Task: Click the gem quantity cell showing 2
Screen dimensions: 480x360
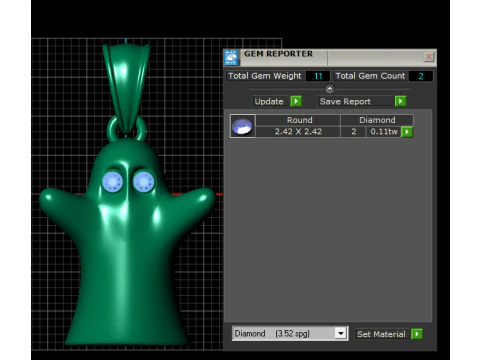Action: (x=354, y=132)
